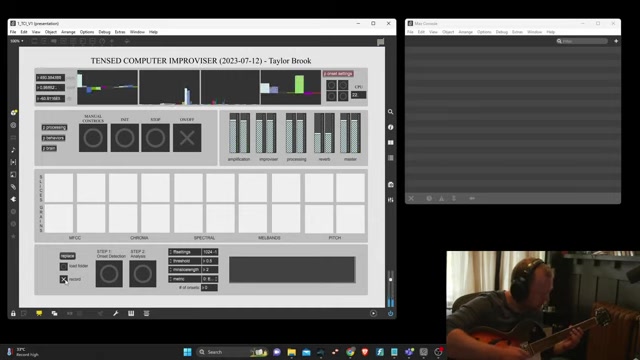Toggle the ON/OFF X switch
640x360 pixels.
[187, 138]
